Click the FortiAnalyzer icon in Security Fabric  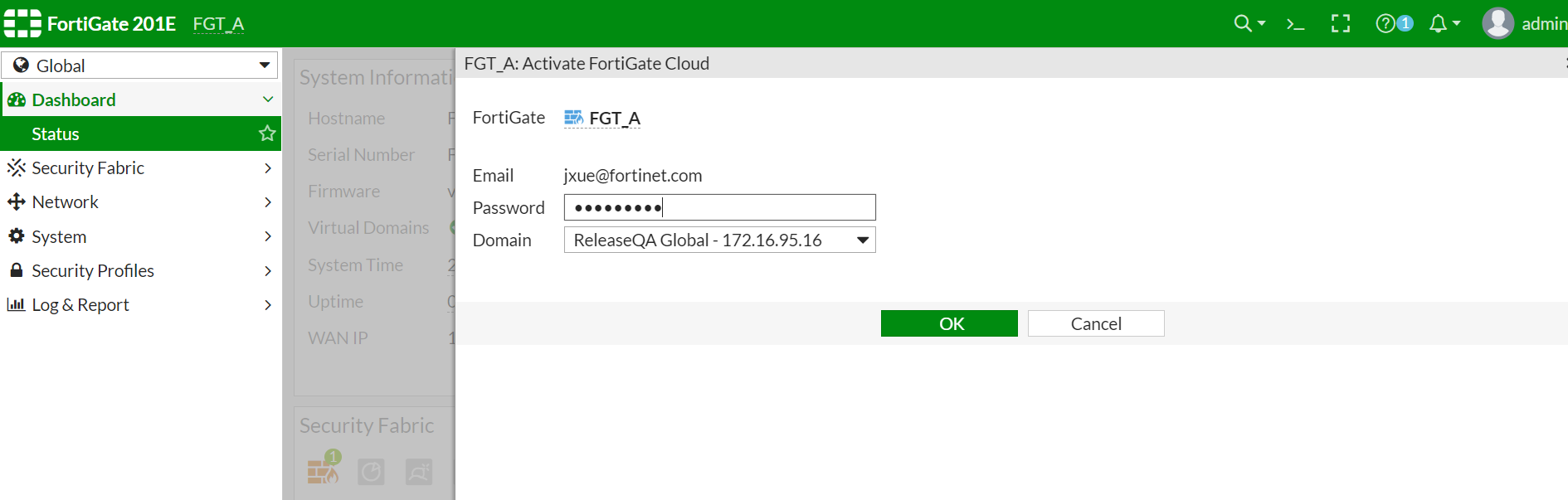coord(372,471)
